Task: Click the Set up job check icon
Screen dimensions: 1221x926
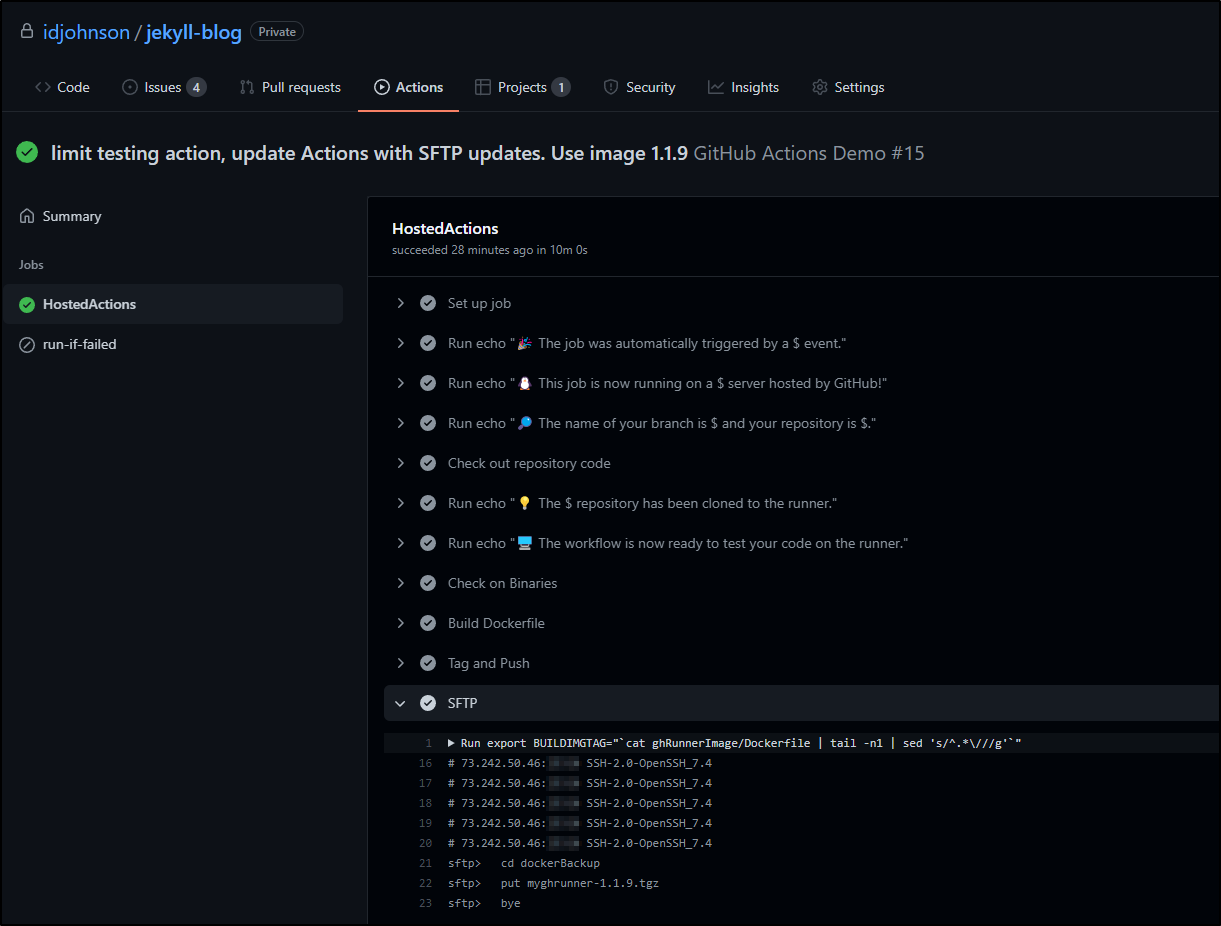Action: tap(428, 303)
